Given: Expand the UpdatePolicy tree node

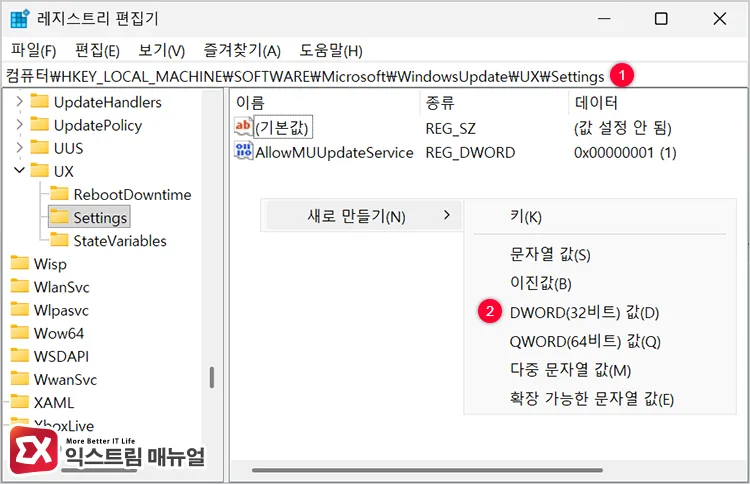Looking at the screenshot, I should 19,124.
